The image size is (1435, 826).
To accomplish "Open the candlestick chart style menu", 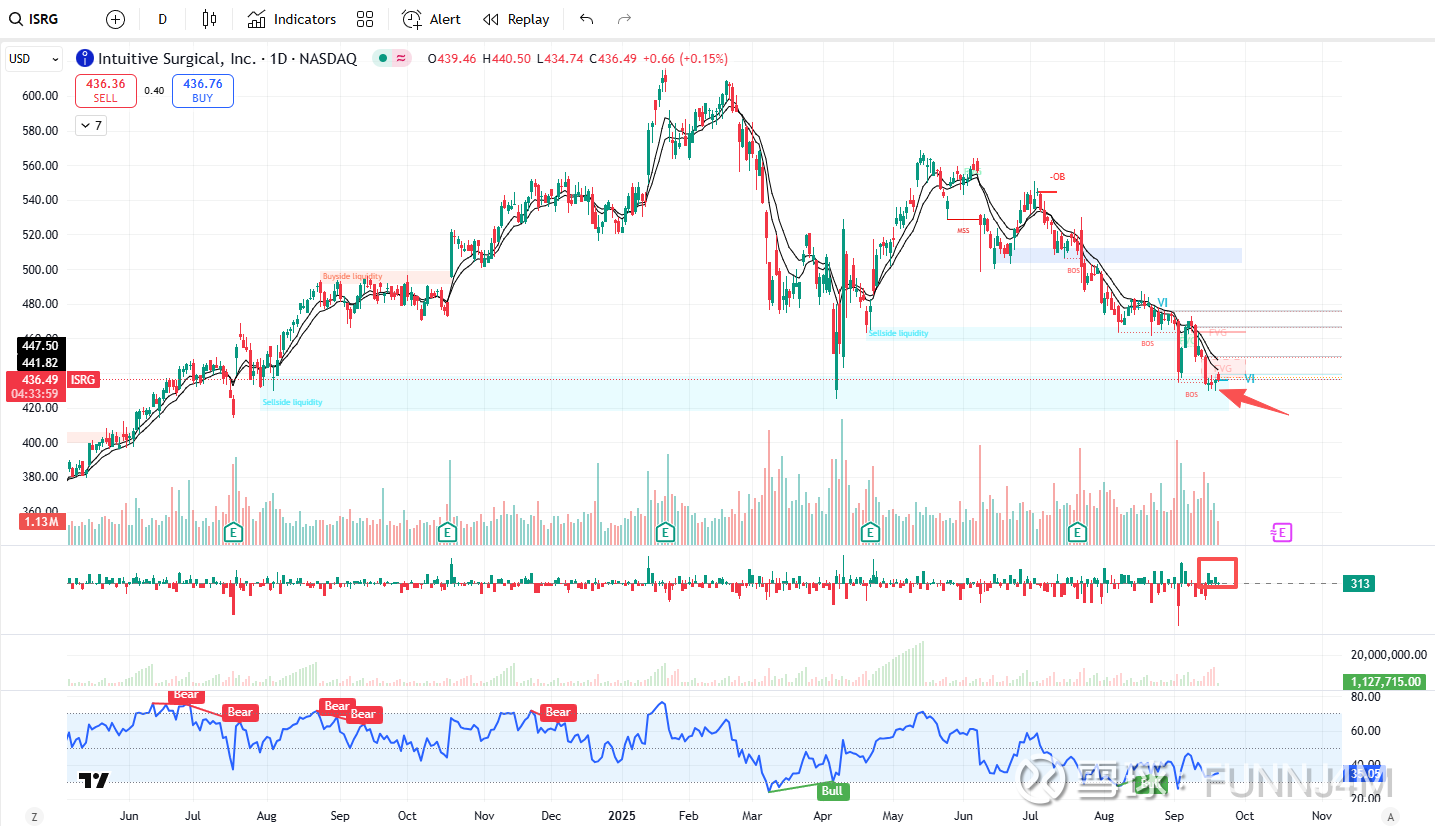I will (x=209, y=19).
